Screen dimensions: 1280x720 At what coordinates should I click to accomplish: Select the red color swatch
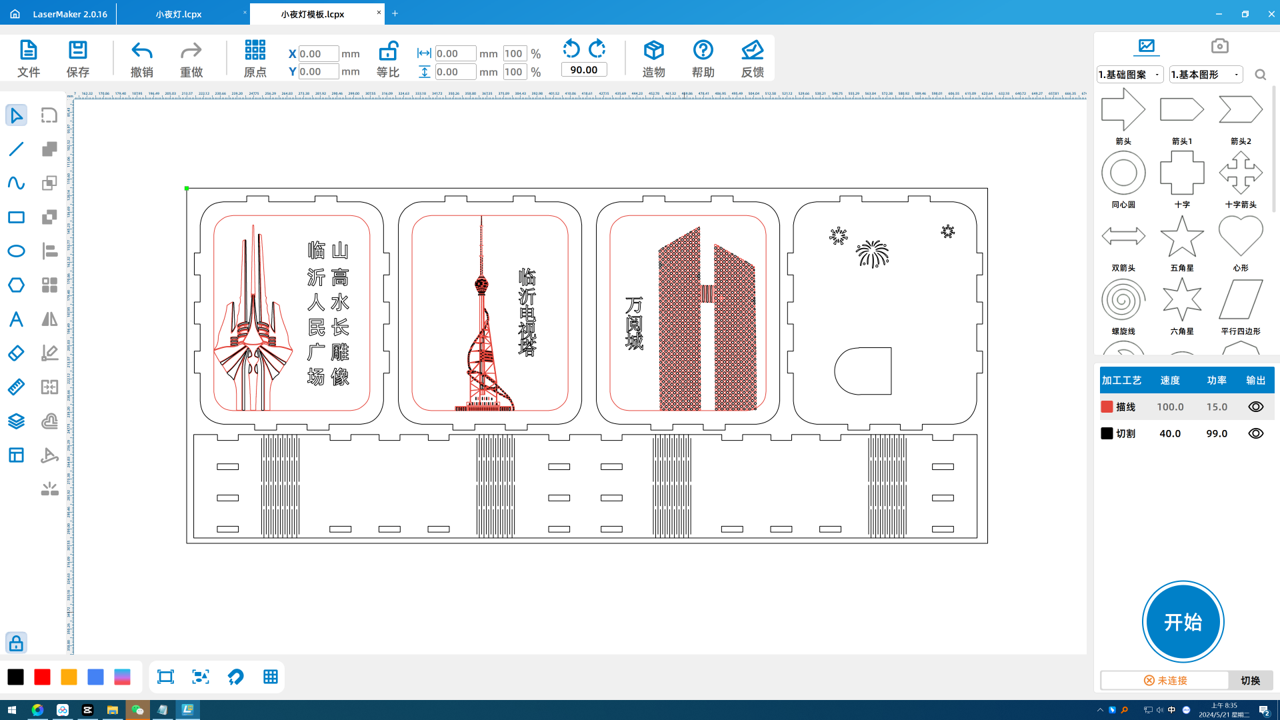coord(42,677)
